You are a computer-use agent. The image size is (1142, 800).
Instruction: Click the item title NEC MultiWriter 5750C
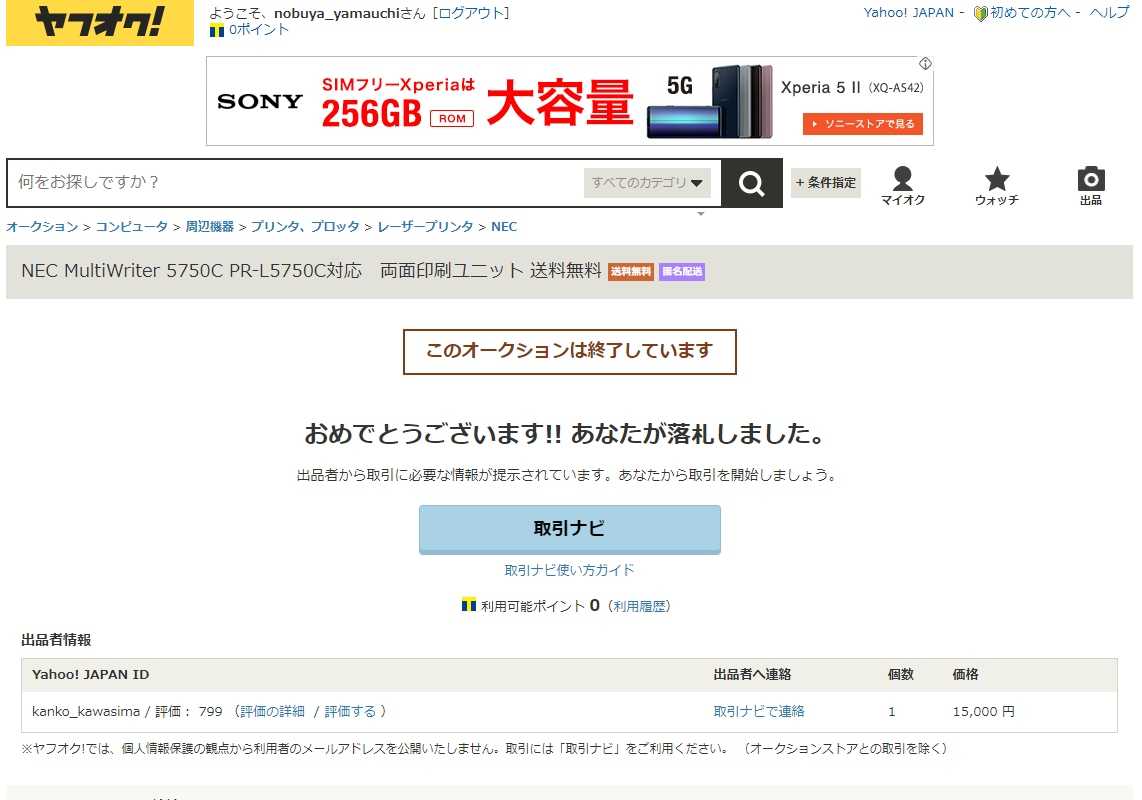(311, 271)
